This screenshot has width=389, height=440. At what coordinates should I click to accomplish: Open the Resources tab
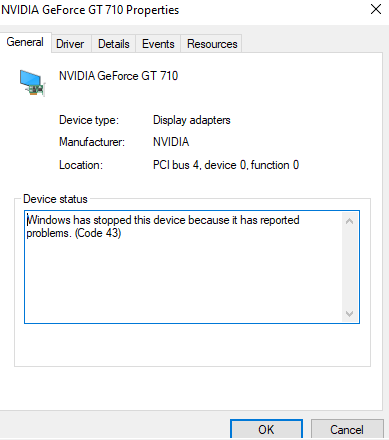(x=212, y=44)
